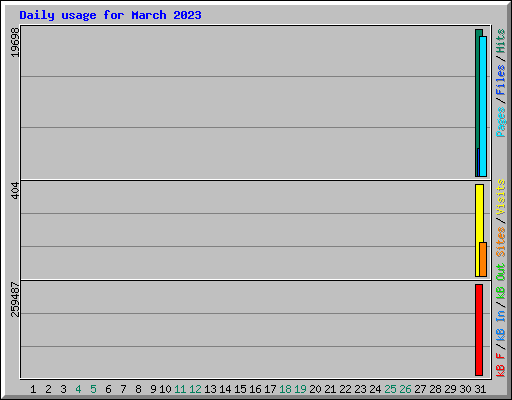Click day 31 on the axis
Screen dimensions: 512x400
tap(480, 389)
